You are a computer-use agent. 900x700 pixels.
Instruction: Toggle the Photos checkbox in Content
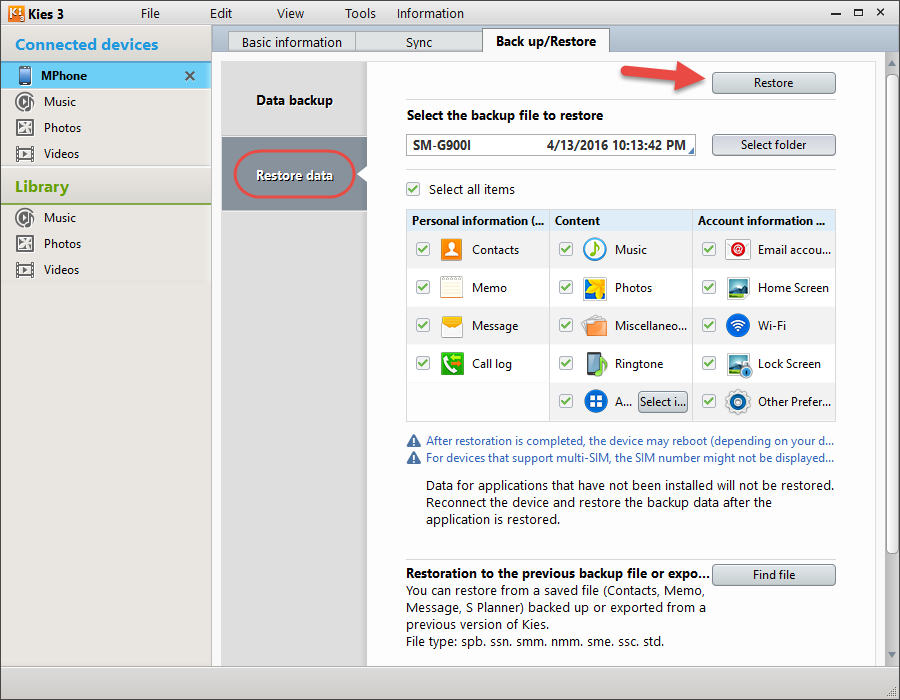566,287
